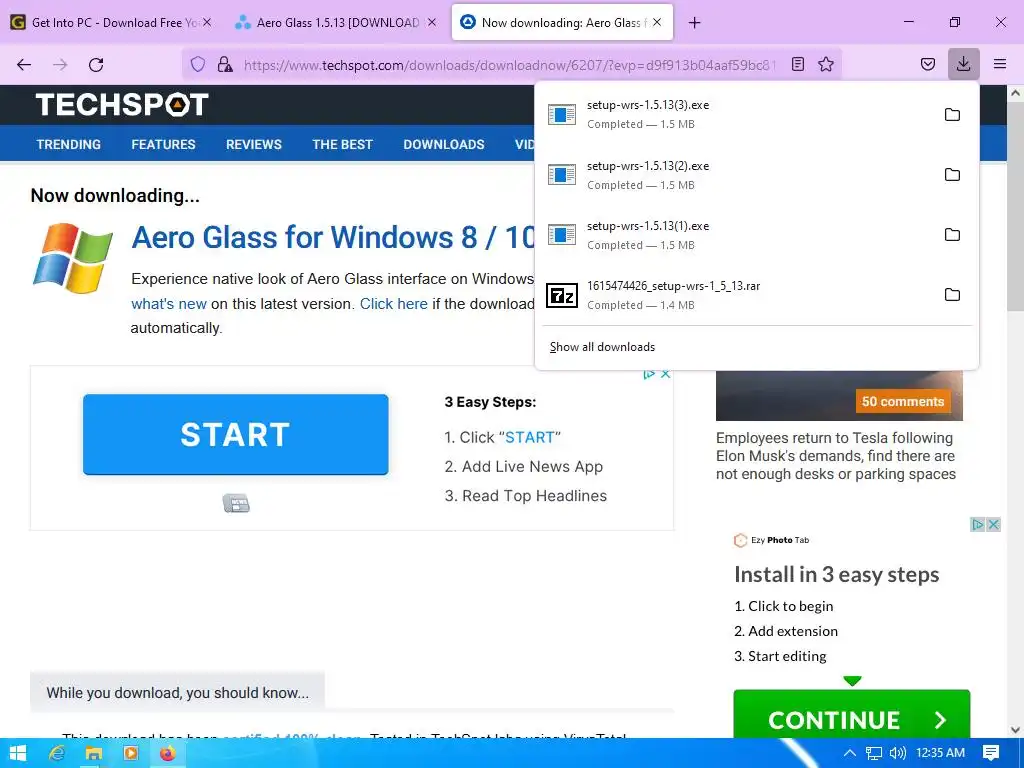Viewport: 1024px width, 768px height.
Task: Open the Aero Glass for Windows 8 / 10 title link
Action: click(333, 237)
